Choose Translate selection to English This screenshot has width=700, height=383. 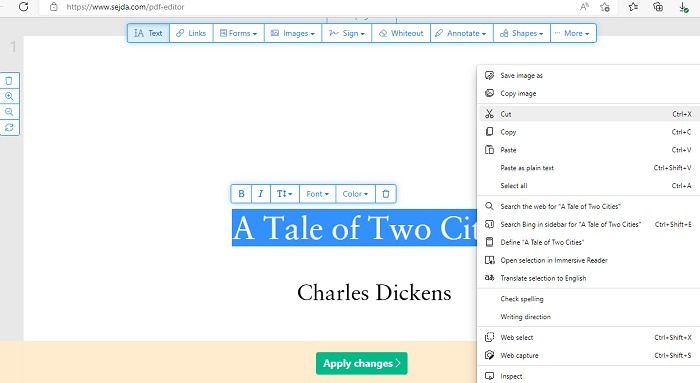pyautogui.click(x=588, y=278)
